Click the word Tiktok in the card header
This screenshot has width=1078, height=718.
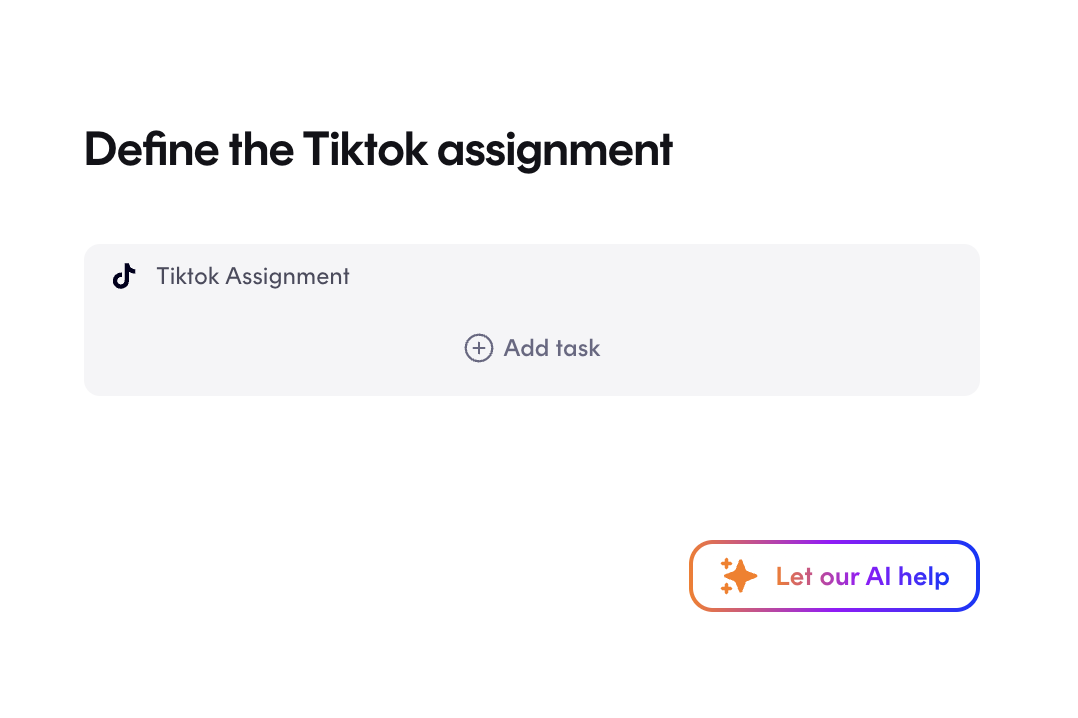(188, 276)
